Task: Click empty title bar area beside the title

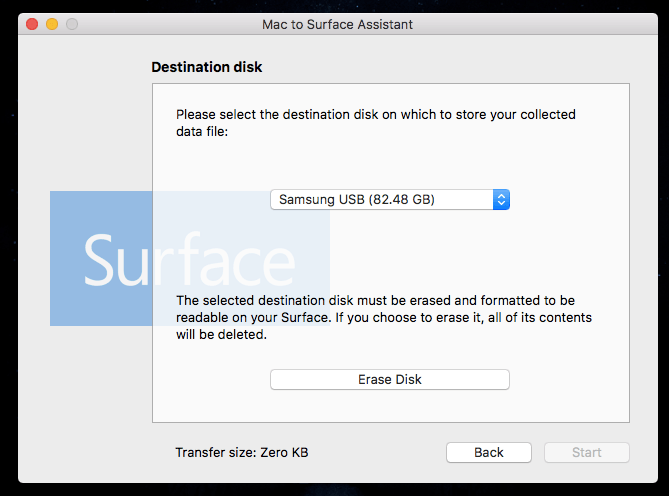Action: tap(533, 24)
